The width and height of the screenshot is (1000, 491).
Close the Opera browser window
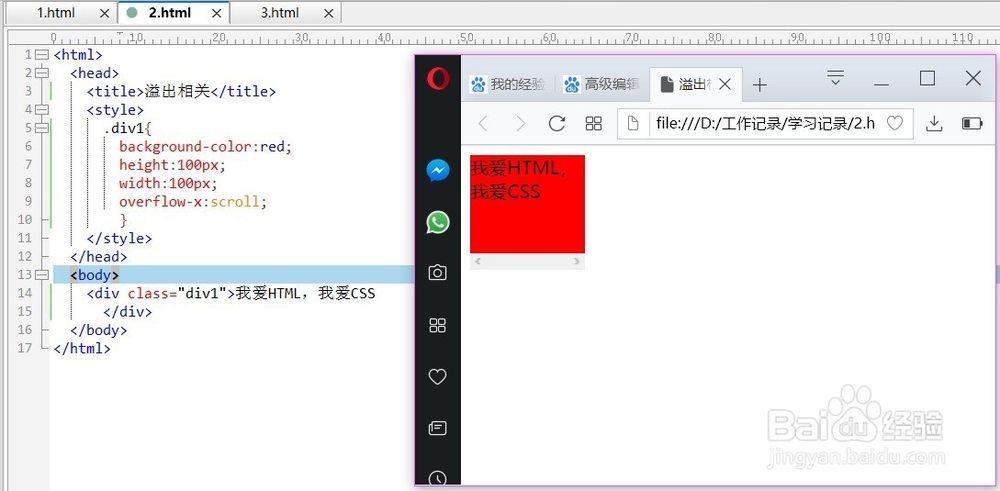(x=973, y=78)
